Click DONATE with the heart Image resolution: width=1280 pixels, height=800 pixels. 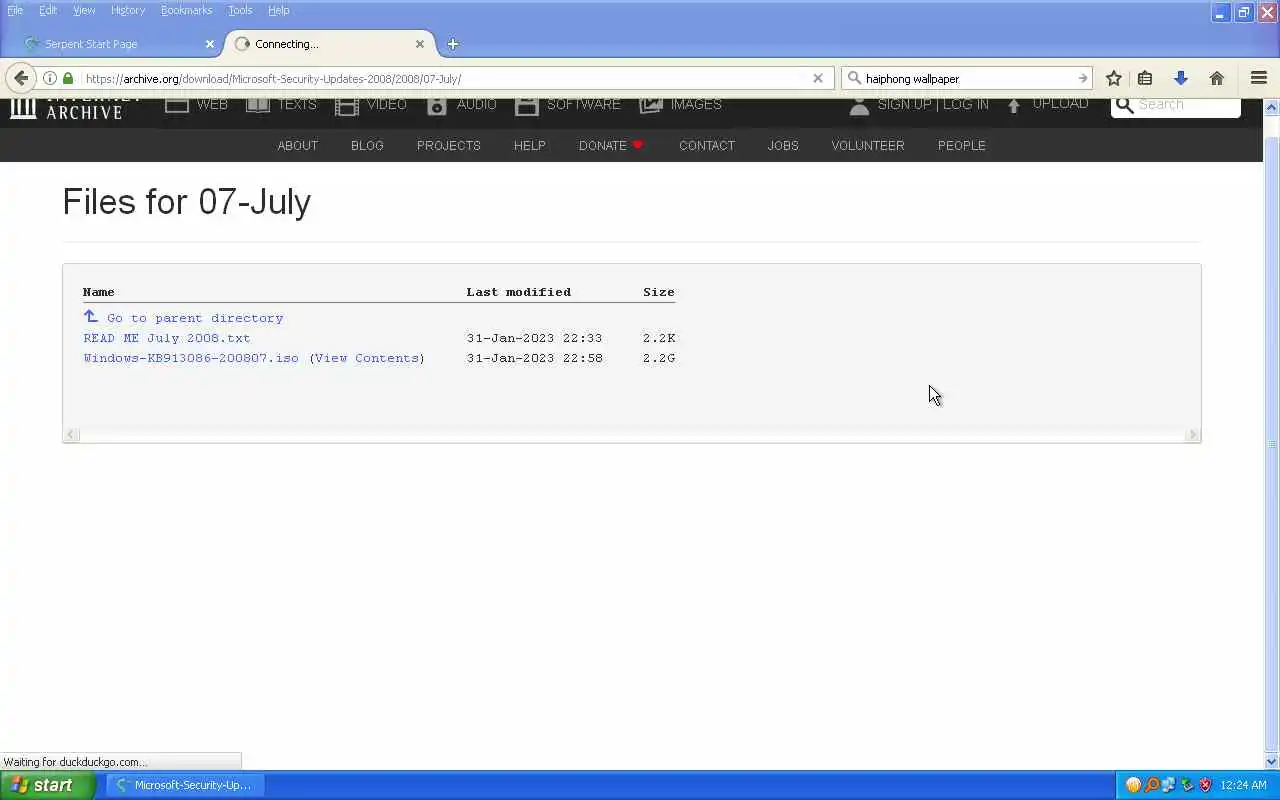tap(611, 145)
